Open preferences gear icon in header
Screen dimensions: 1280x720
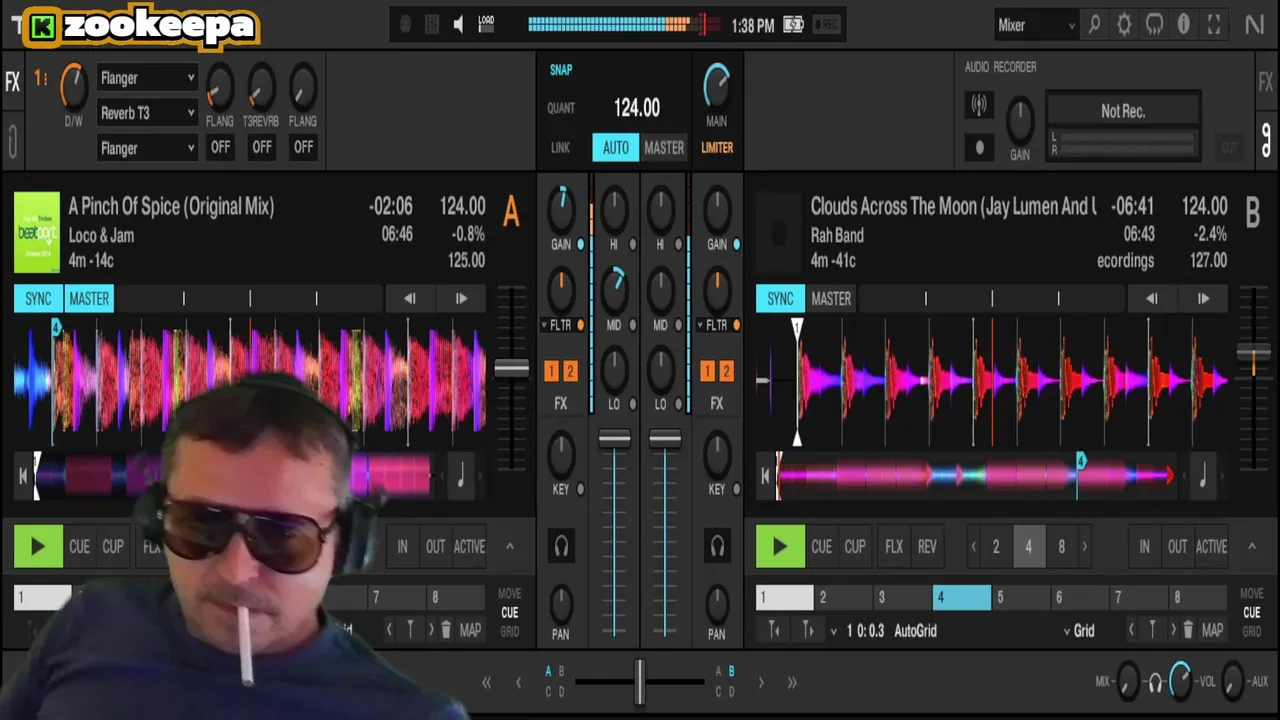pos(1124,25)
